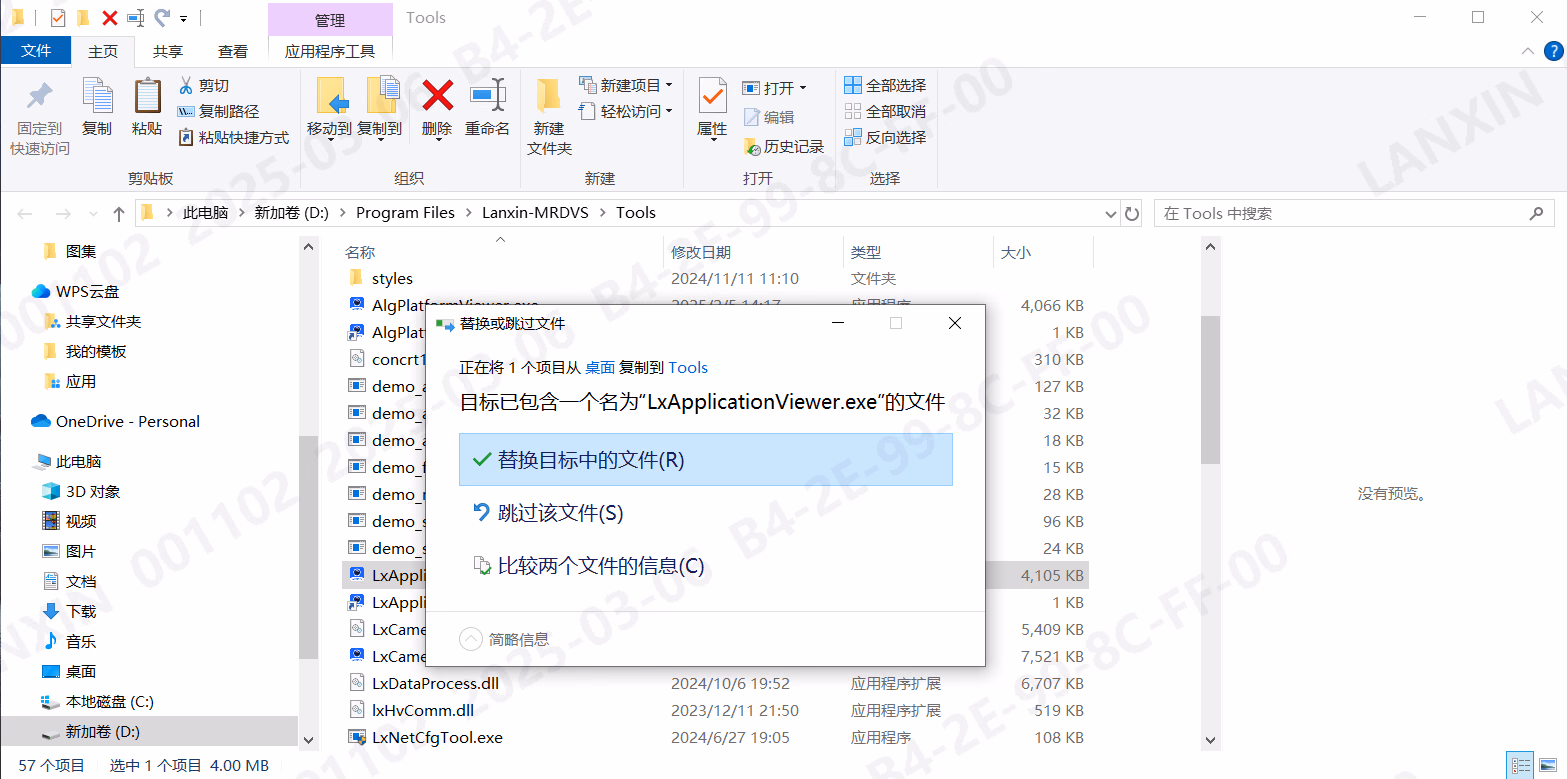Click the red Delete (删除) icon
The height and width of the screenshot is (779, 1567).
click(437, 96)
